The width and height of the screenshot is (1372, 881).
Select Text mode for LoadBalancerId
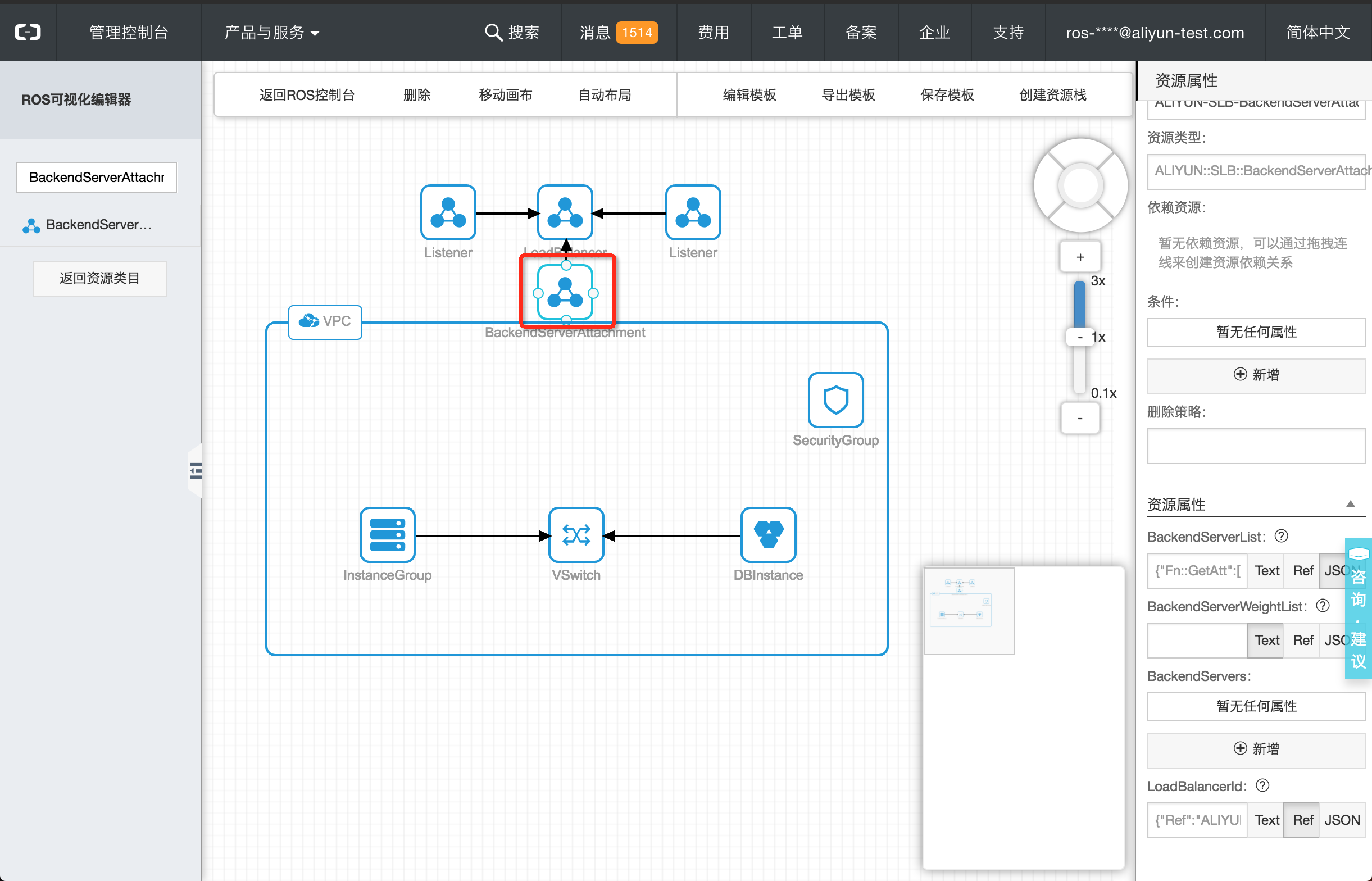point(1266,820)
